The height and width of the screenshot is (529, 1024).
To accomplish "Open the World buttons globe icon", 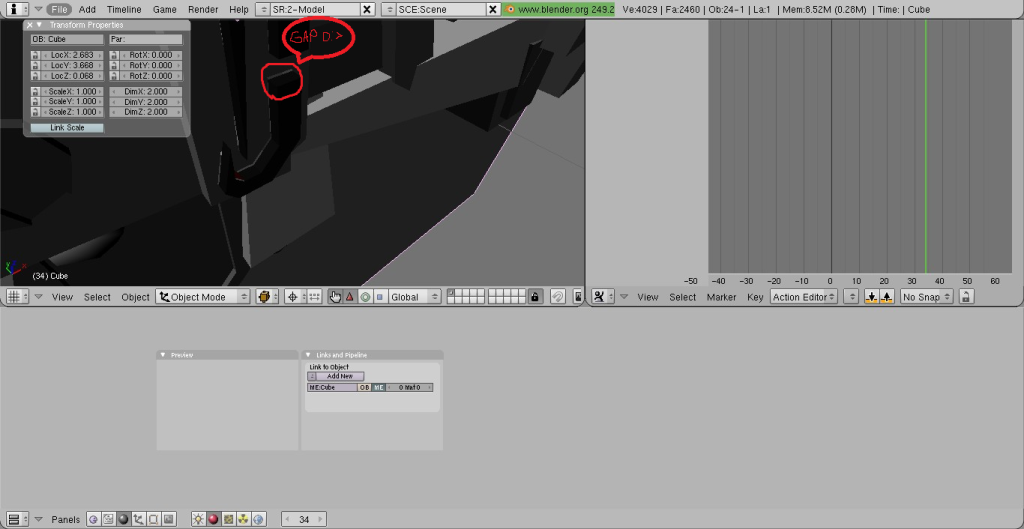I will [x=258, y=519].
